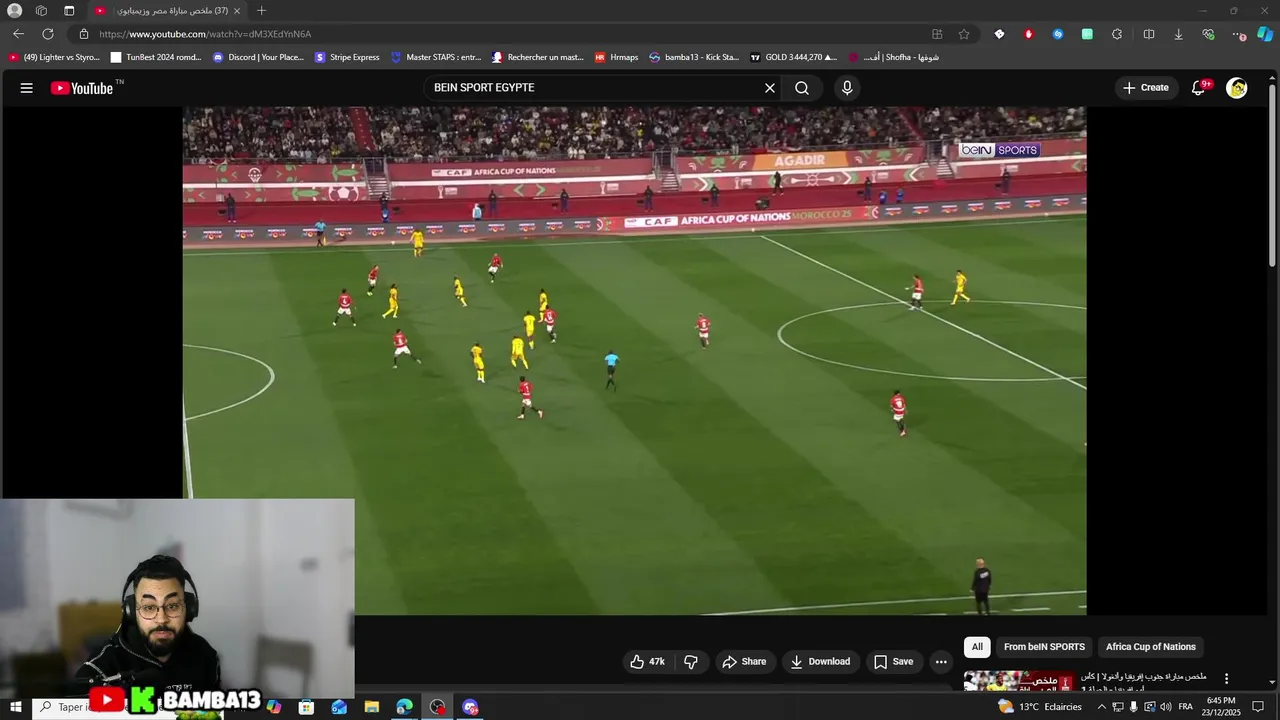Viewport: 1280px width, 720px height.
Task: Open the Create button menu
Action: pos(1146,88)
